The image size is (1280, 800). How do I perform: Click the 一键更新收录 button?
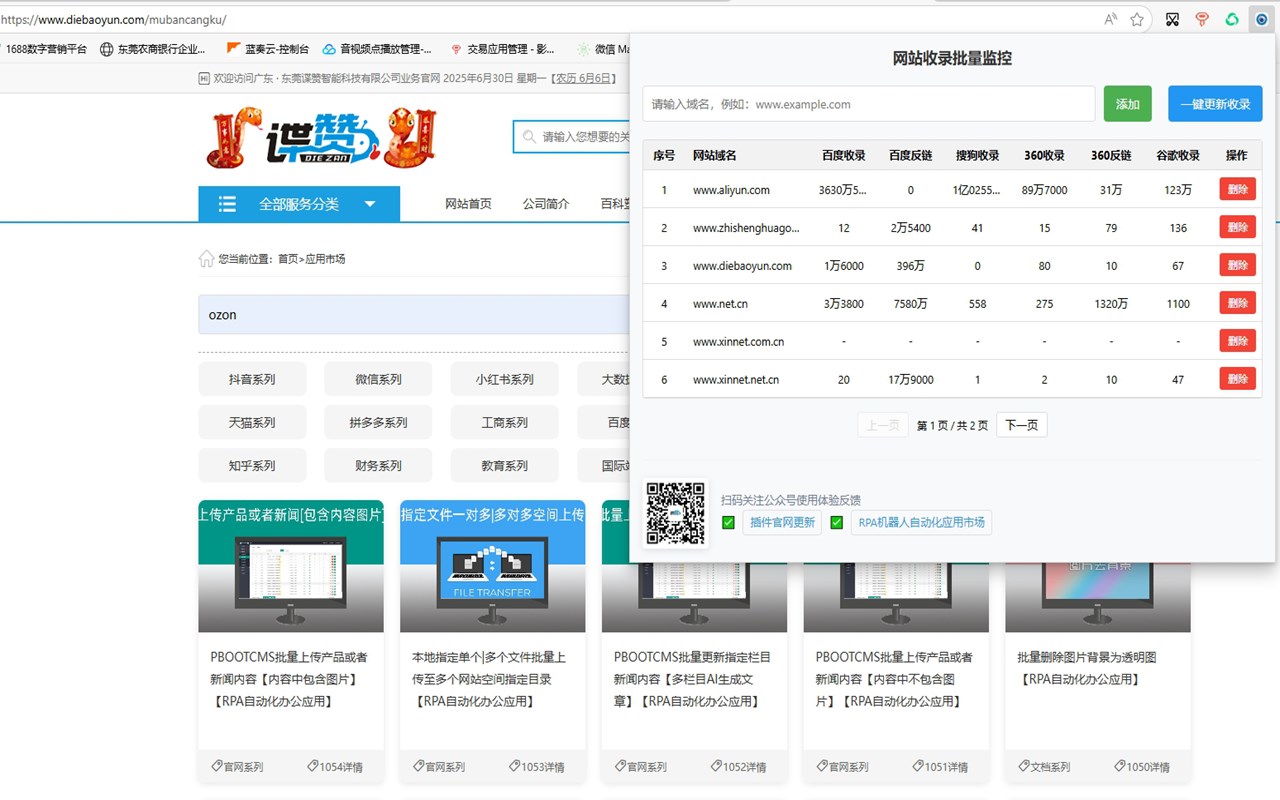coord(1215,104)
